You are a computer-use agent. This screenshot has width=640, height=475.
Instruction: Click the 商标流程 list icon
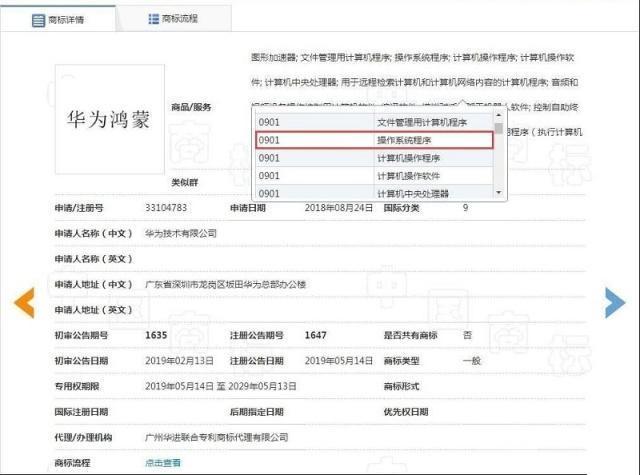pos(153,19)
